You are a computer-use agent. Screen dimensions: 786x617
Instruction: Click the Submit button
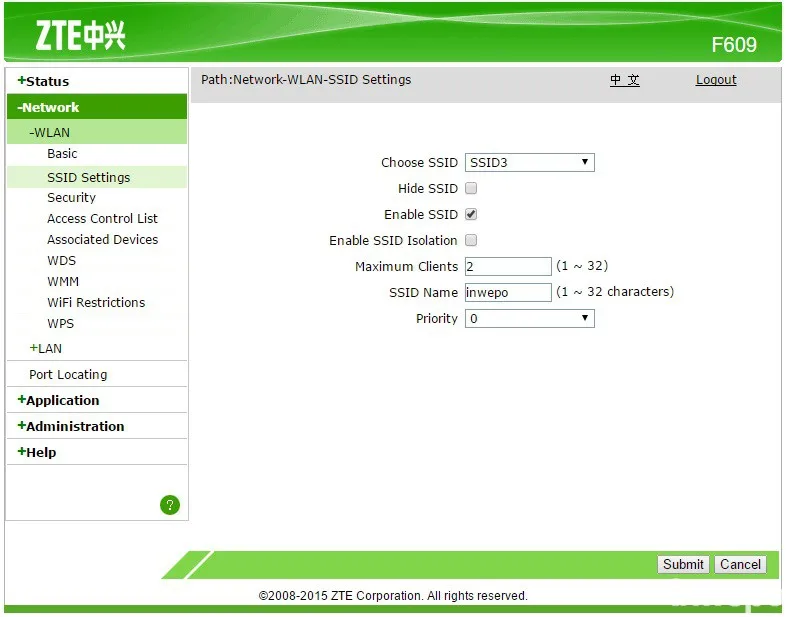pyautogui.click(x=683, y=564)
